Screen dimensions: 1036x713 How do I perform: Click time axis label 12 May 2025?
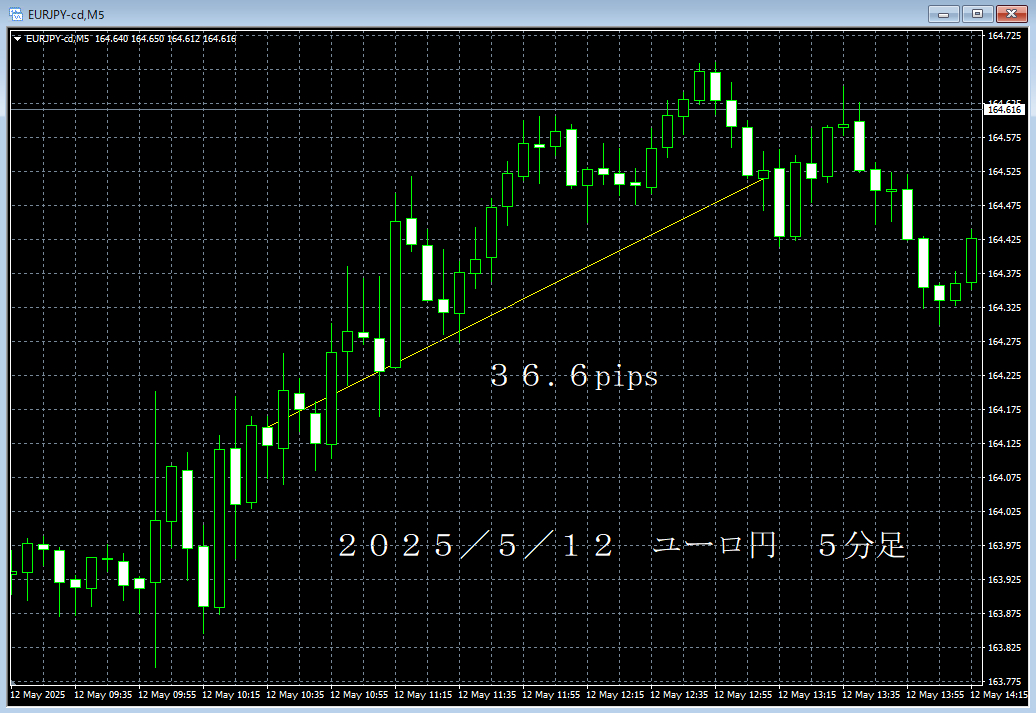pos(38,694)
